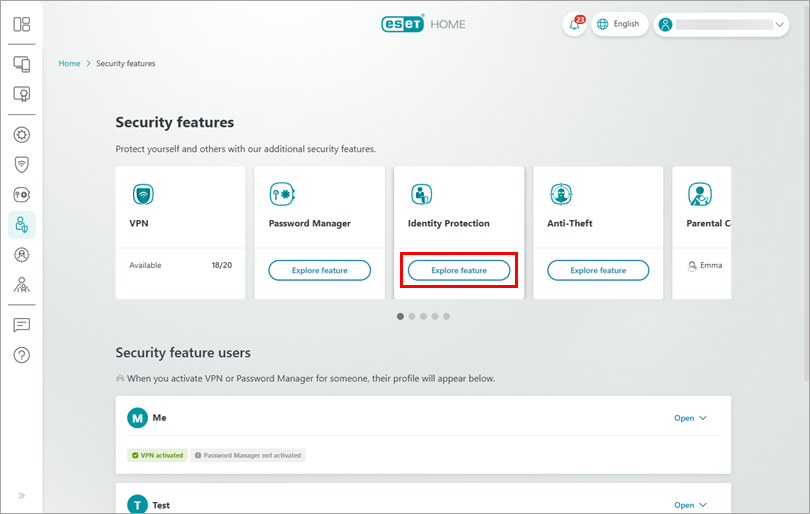The width and height of the screenshot is (810, 514).
Task: Open the Anti-Theft sidebar icon
Action: [22, 255]
